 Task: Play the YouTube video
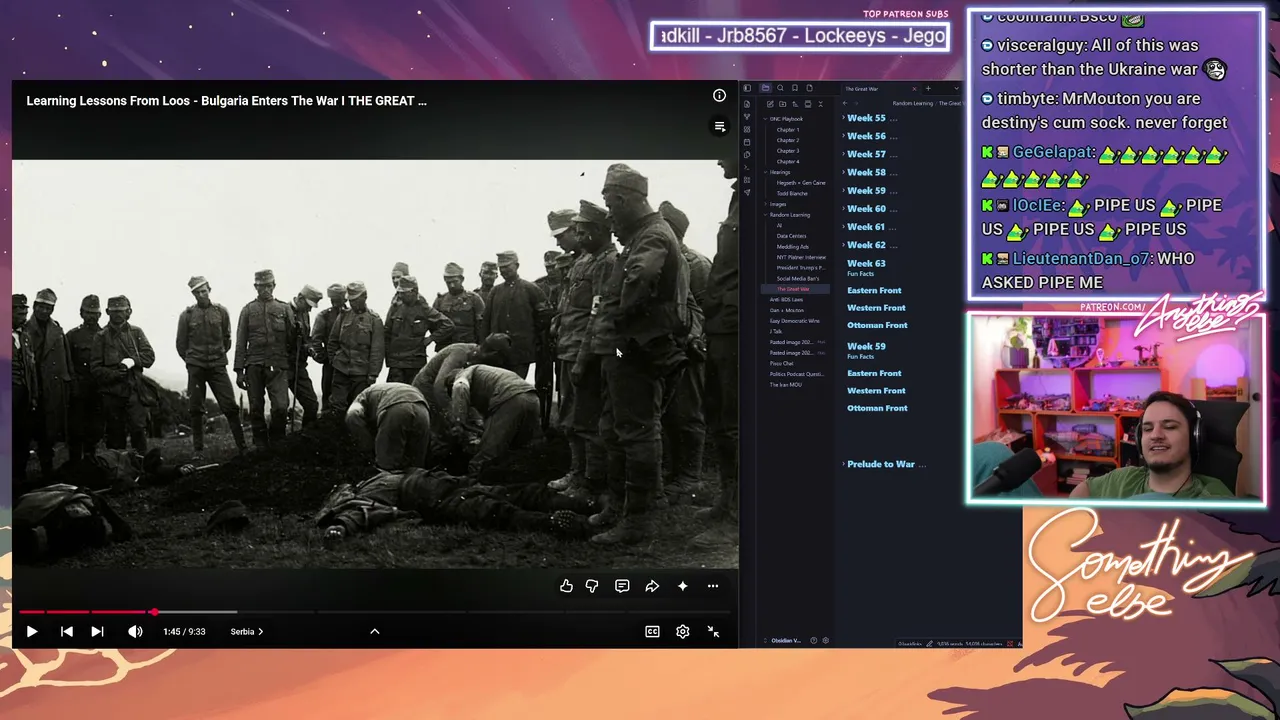(31, 632)
